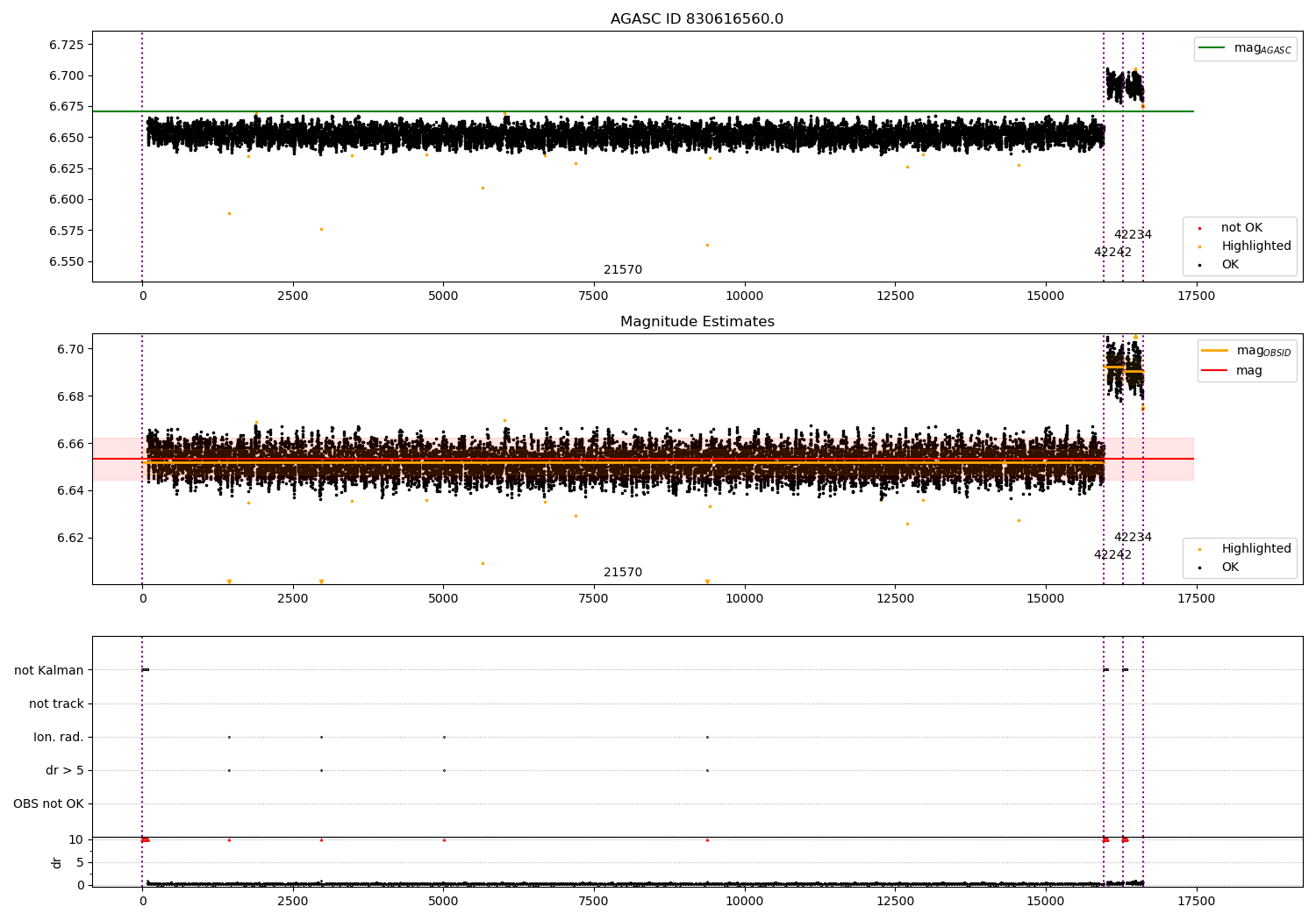Viewport: 1316px width, 921px height.
Task: Click the "42242" label in the top plot
Action: pos(1112,253)
